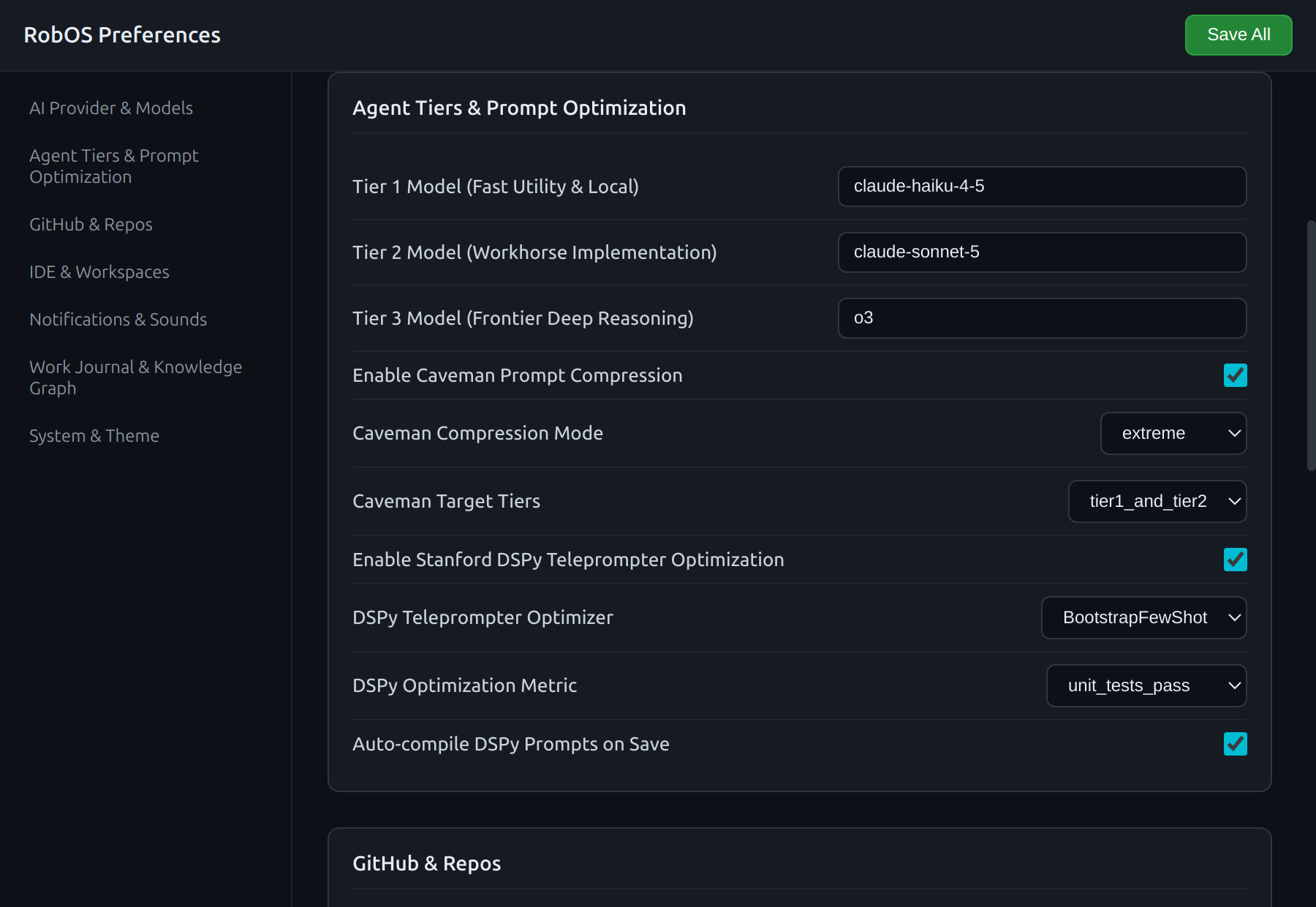Click the Caveman Compression Mode label
Screen dimensions: 1316x907
[x=478, y=434]
